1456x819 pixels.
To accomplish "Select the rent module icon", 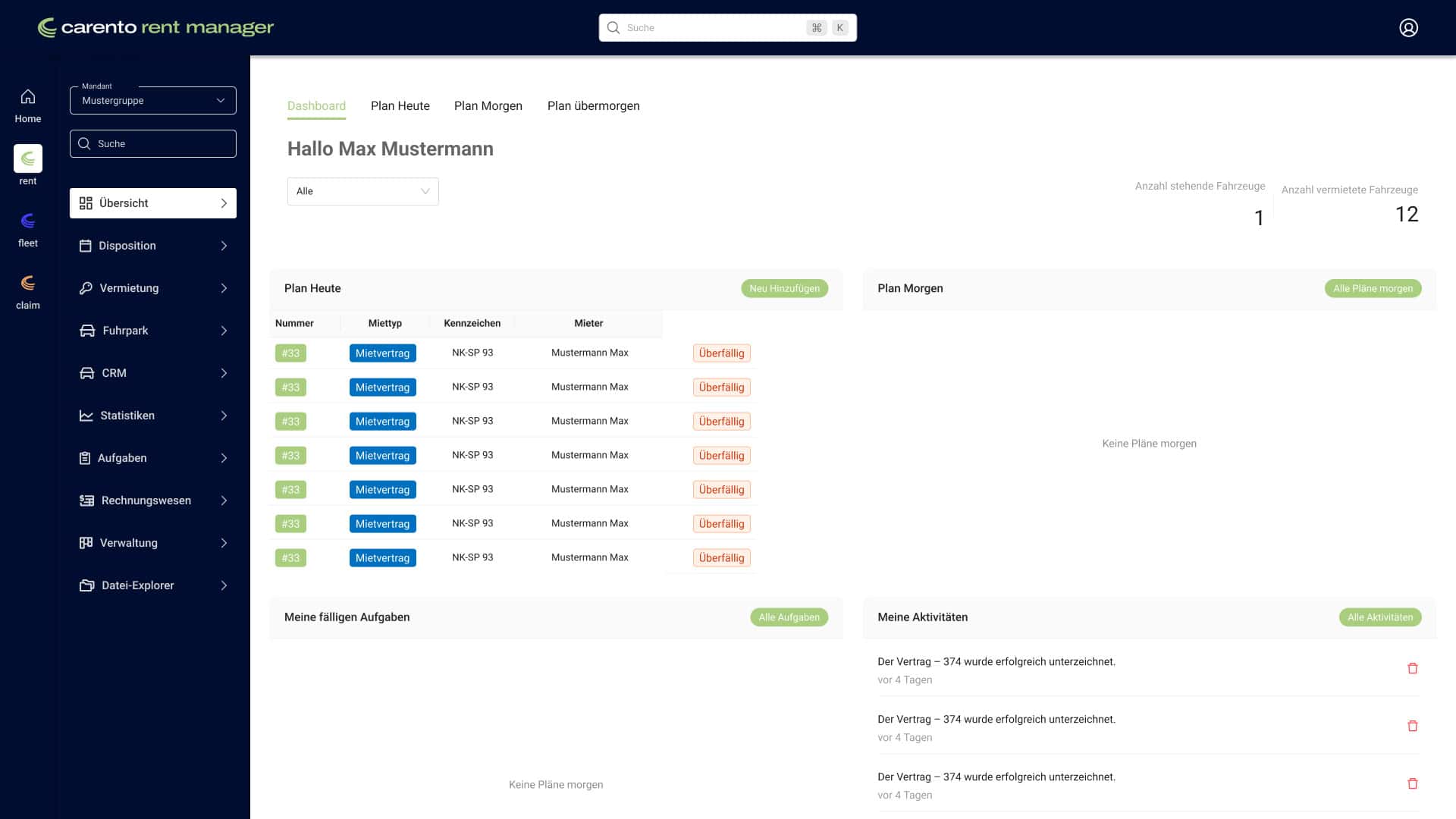I will point(27,159).
